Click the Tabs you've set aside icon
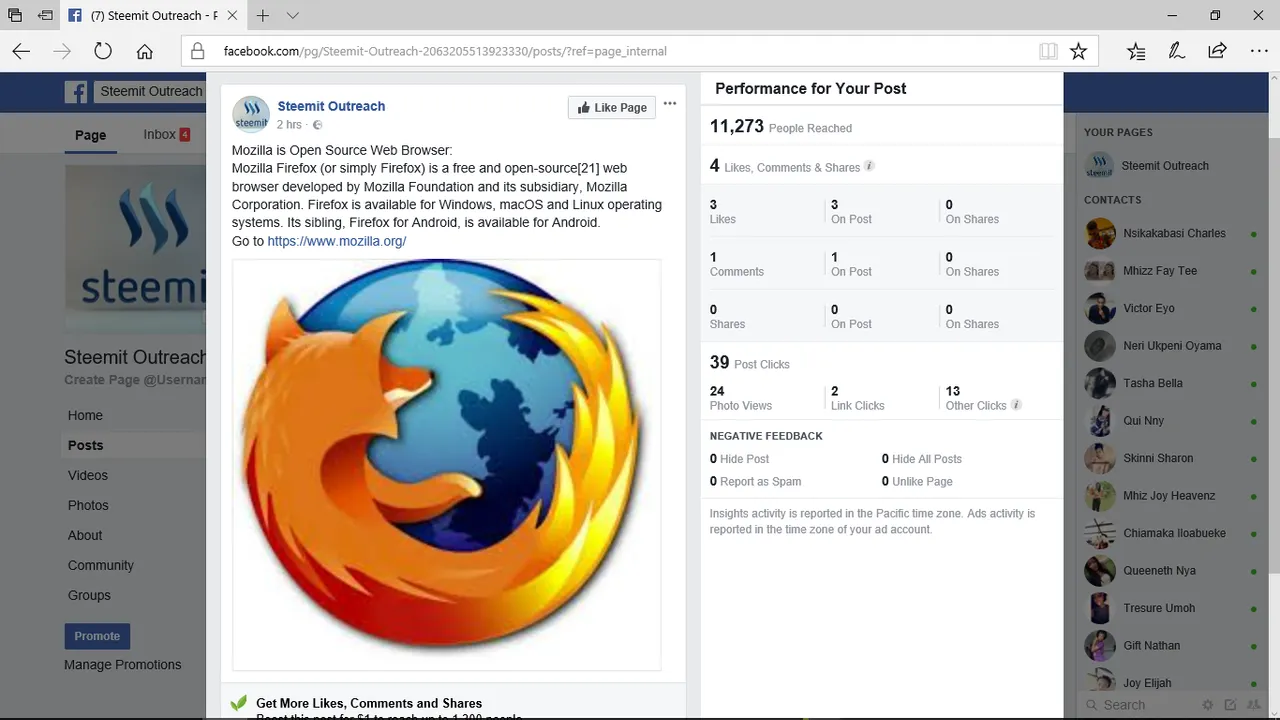This screenshot has width=1280, height=720. (x=15, y=16)
